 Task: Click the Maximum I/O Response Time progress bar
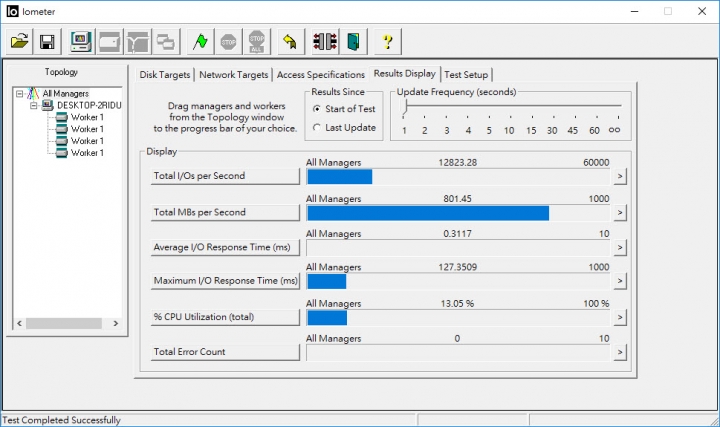pyautogui.click(x=458, y=281)
